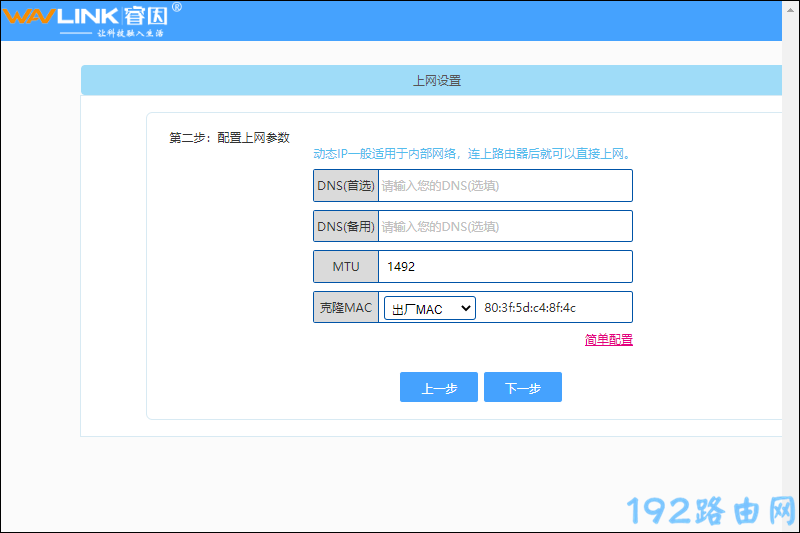
Task: Click into the MTU field showing 1492
Action: [504, 267]
